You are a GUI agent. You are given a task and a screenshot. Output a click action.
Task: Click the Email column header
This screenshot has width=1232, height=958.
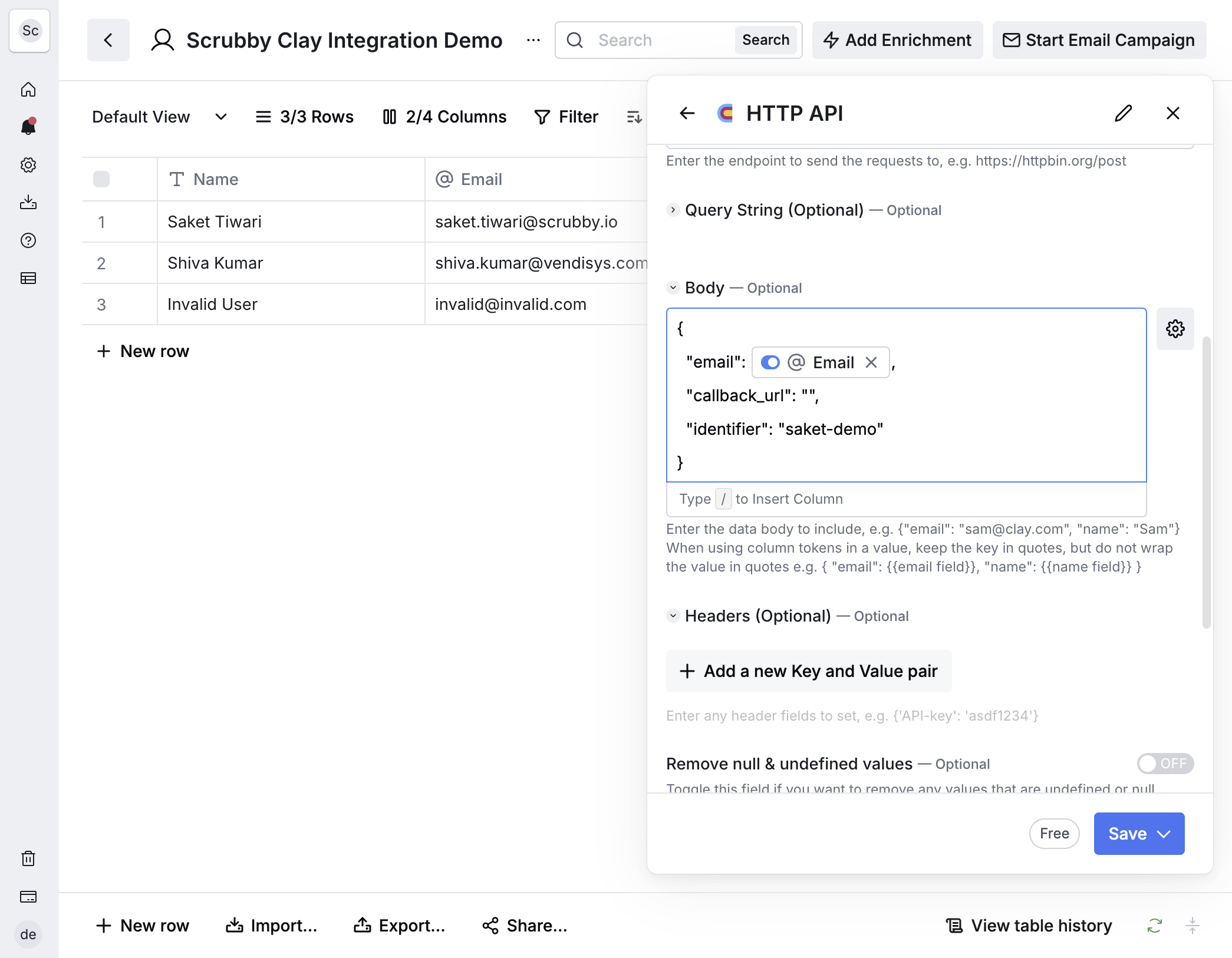[536, 179]
